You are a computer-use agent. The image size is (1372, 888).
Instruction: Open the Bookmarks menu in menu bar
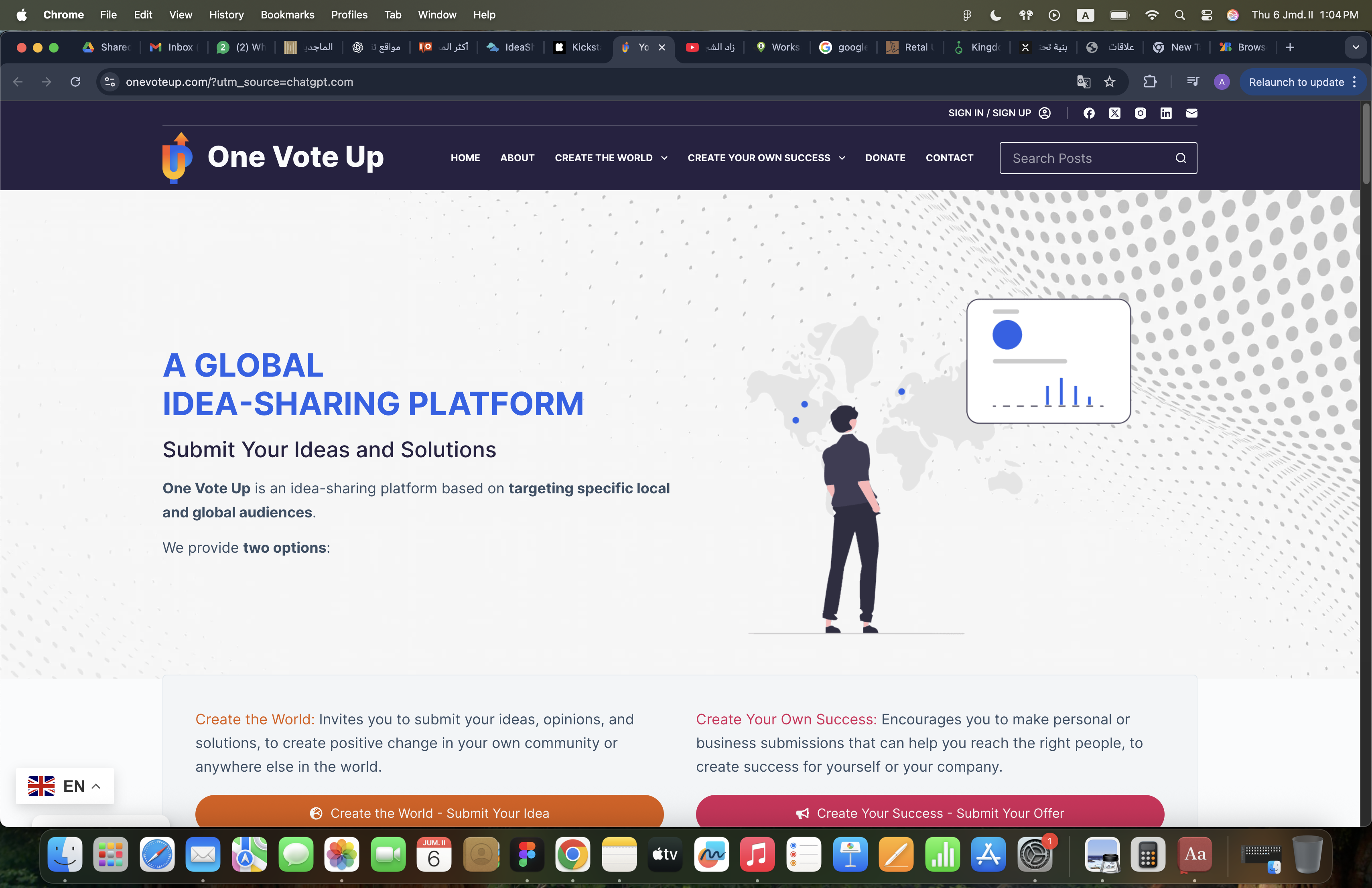(x=287, y=14)
